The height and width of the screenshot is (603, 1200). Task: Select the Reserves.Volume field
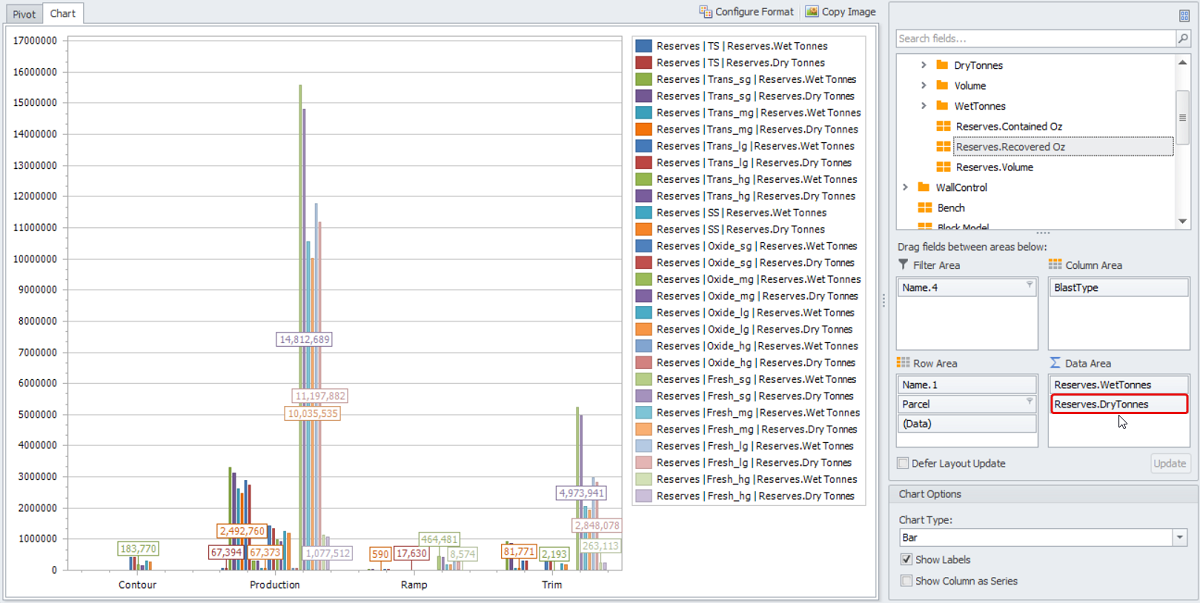(994, 167)
